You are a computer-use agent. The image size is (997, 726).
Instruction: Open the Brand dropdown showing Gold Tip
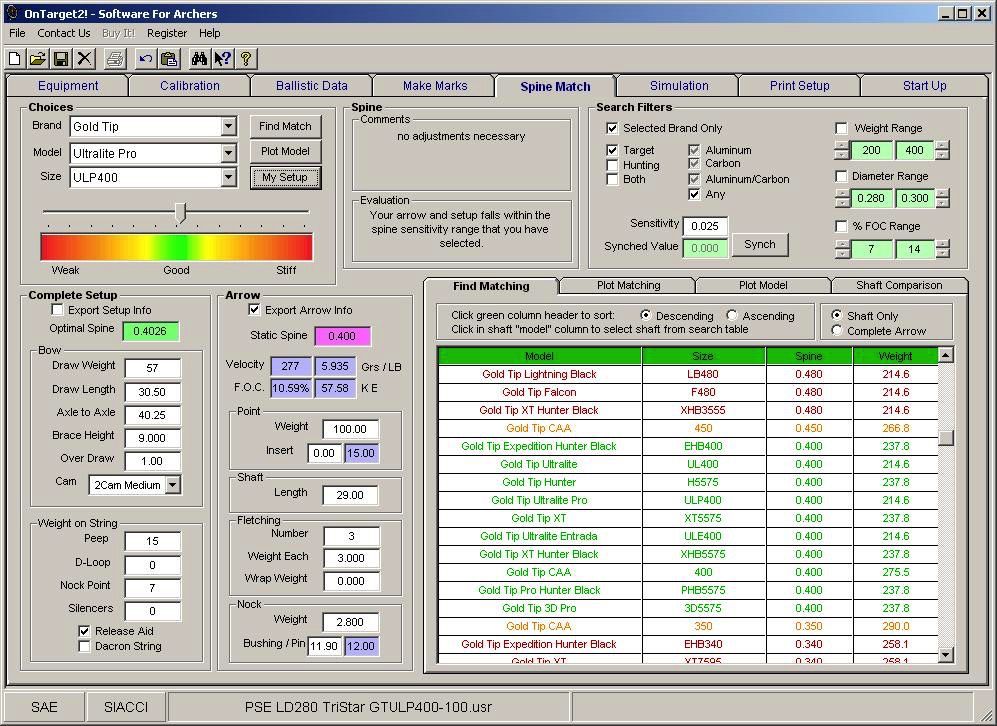[x=227, y=126]
